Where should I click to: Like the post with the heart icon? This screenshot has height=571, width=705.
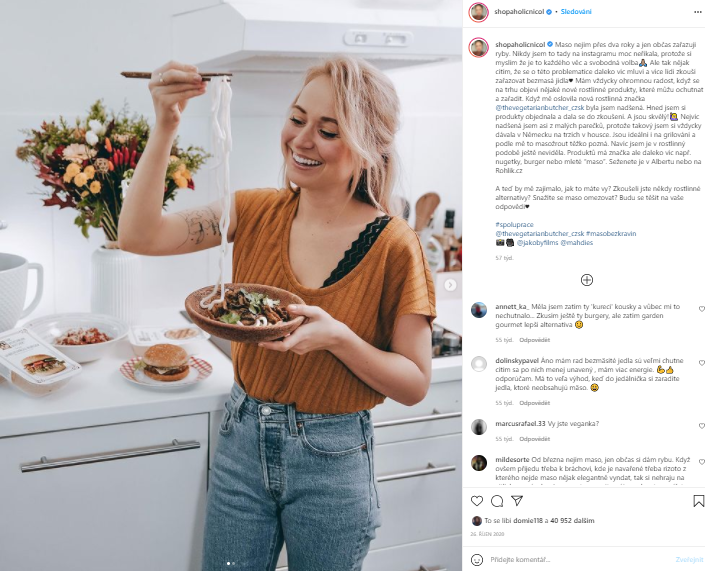pyautogui.click(x=477, y=501)
